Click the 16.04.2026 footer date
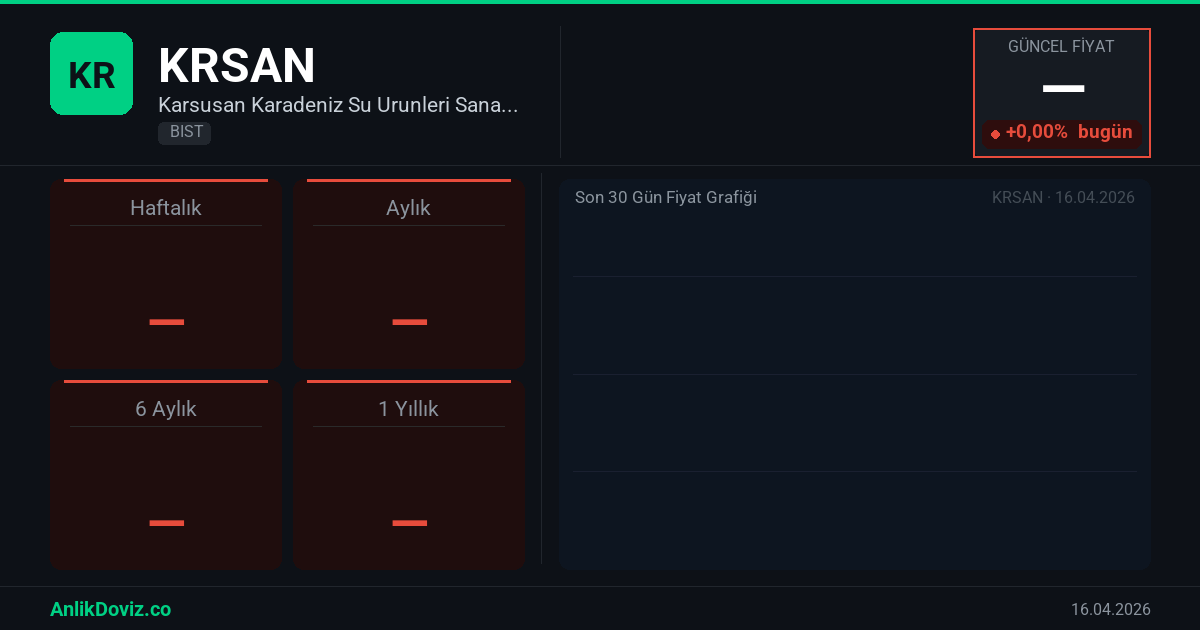Viewport: 1200px width, 630px height. point(1110,609)
